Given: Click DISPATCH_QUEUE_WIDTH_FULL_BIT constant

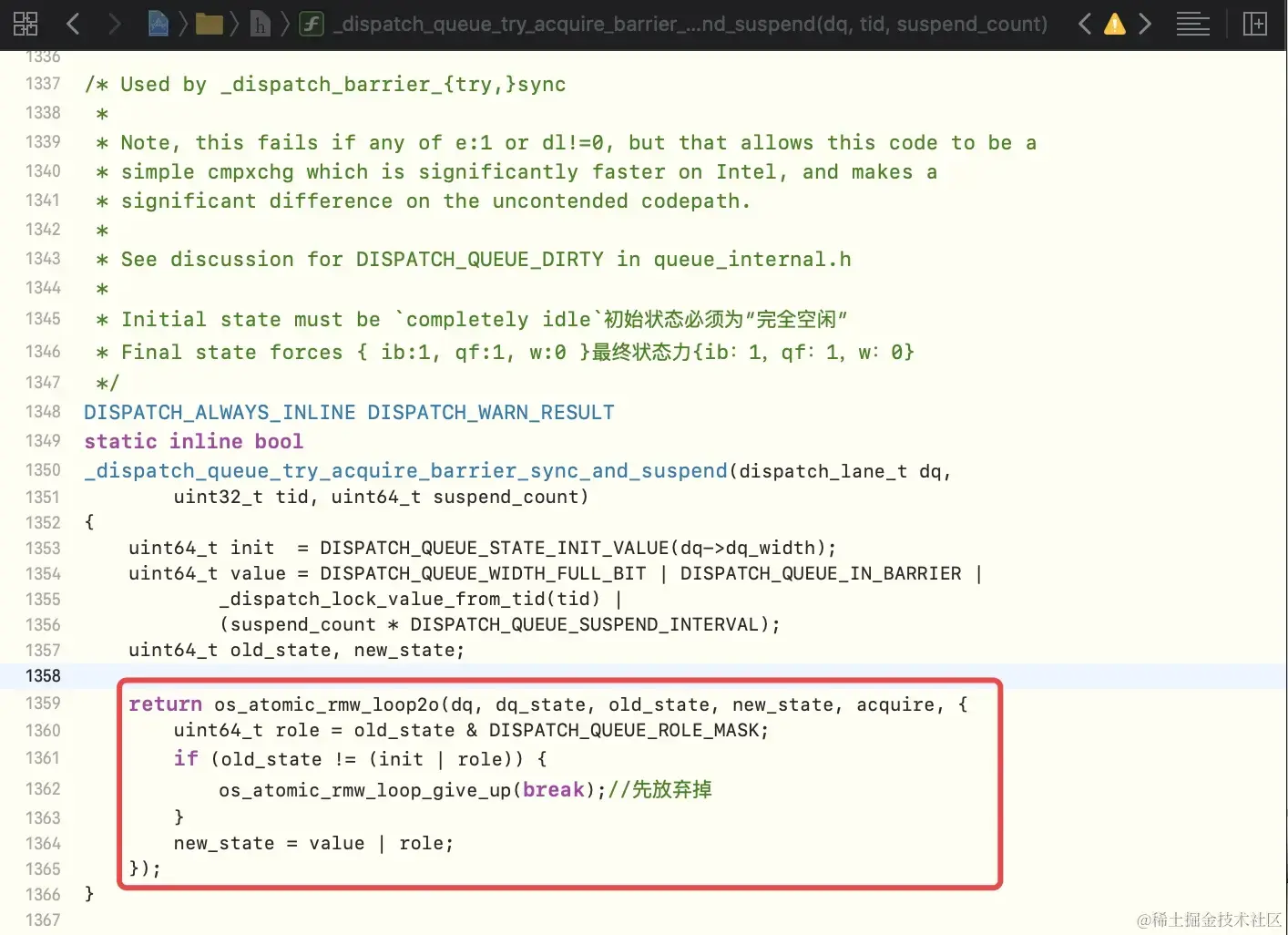Looking at the screenshot, I should pos(483,573).
